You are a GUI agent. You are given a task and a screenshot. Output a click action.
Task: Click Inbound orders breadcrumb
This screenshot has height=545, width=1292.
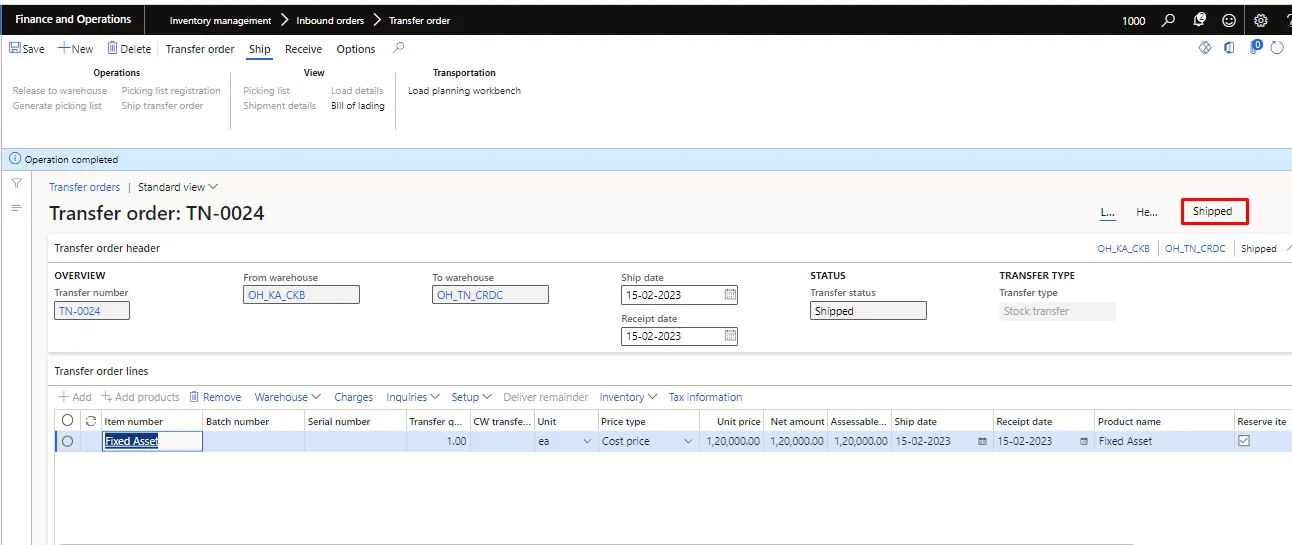(x=330, y=21)
